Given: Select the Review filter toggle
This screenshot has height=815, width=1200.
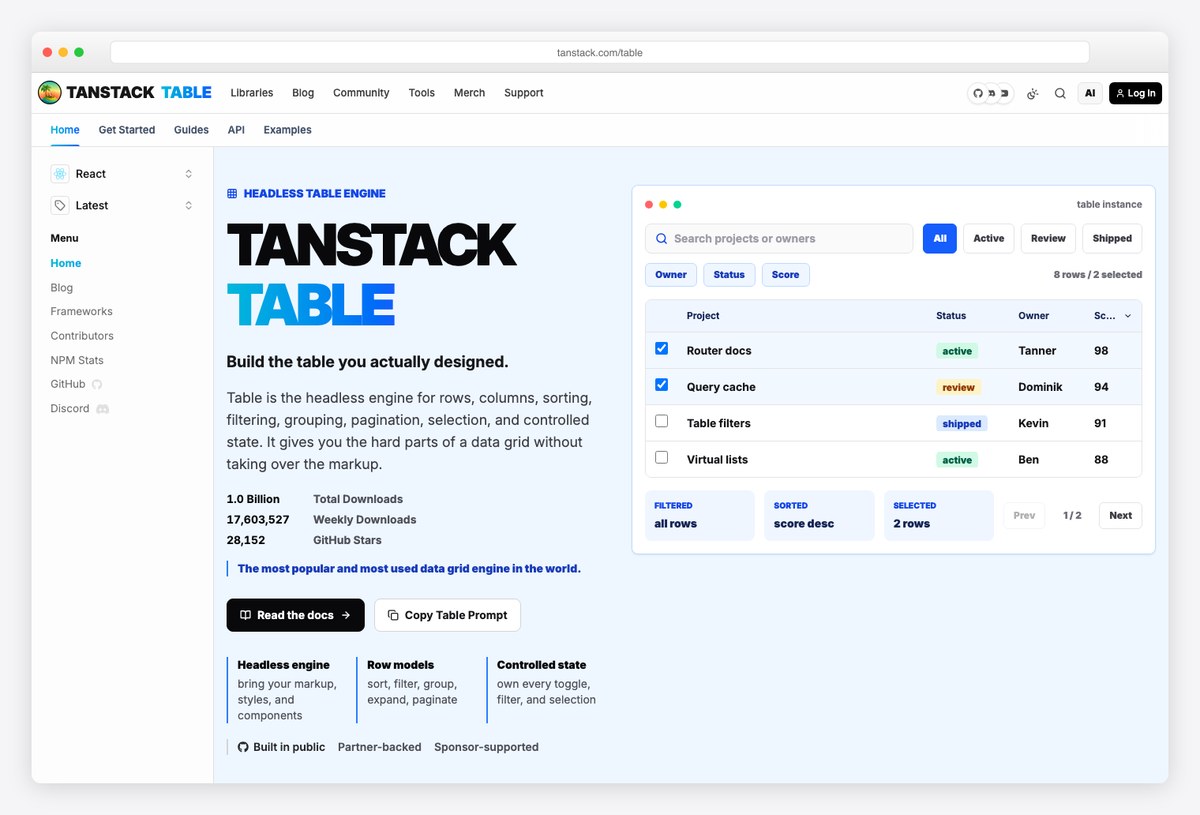Looking at the screenshot, I should tap(1048, 238).
